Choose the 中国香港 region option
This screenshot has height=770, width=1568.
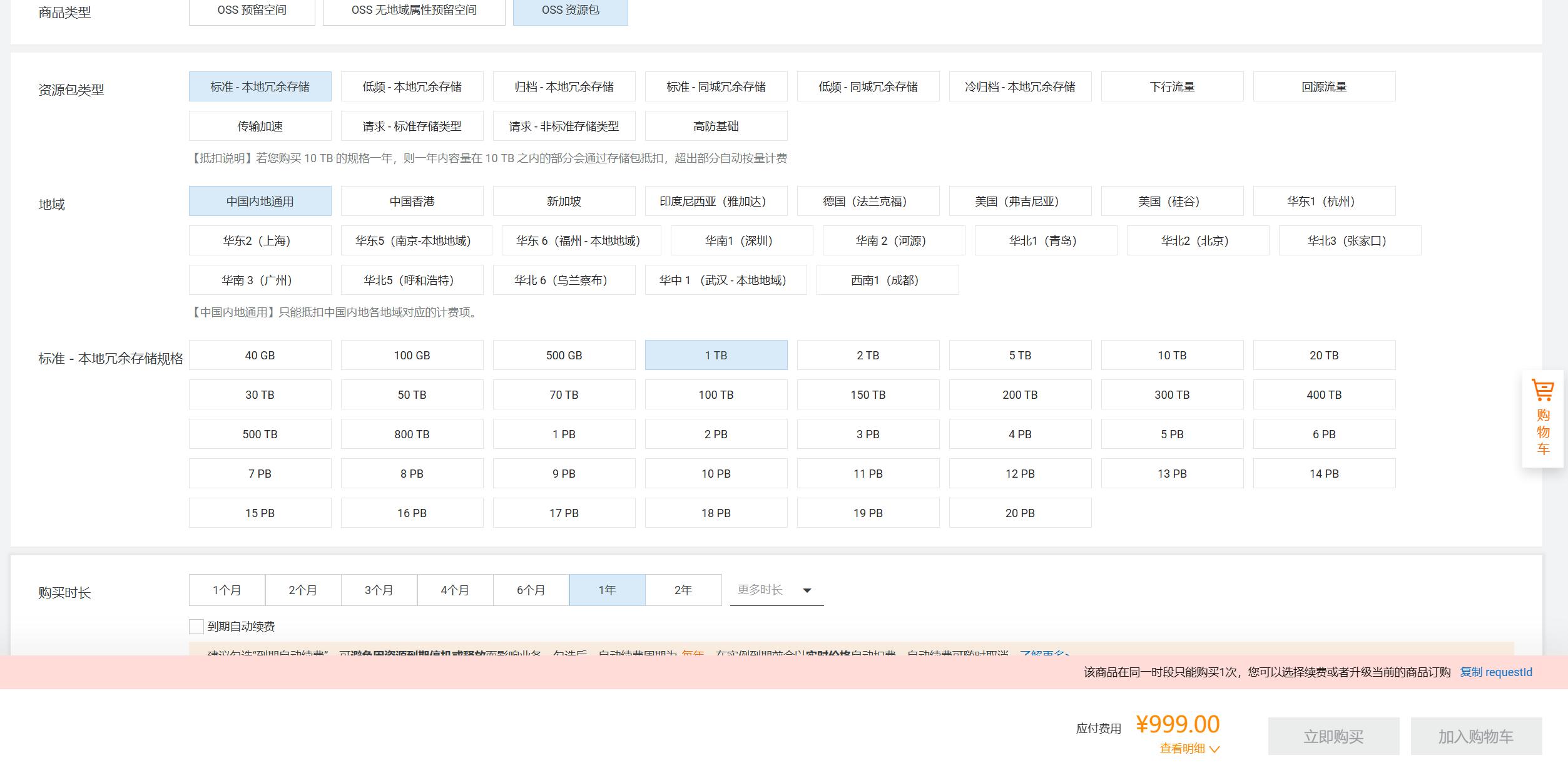[412, 202]
